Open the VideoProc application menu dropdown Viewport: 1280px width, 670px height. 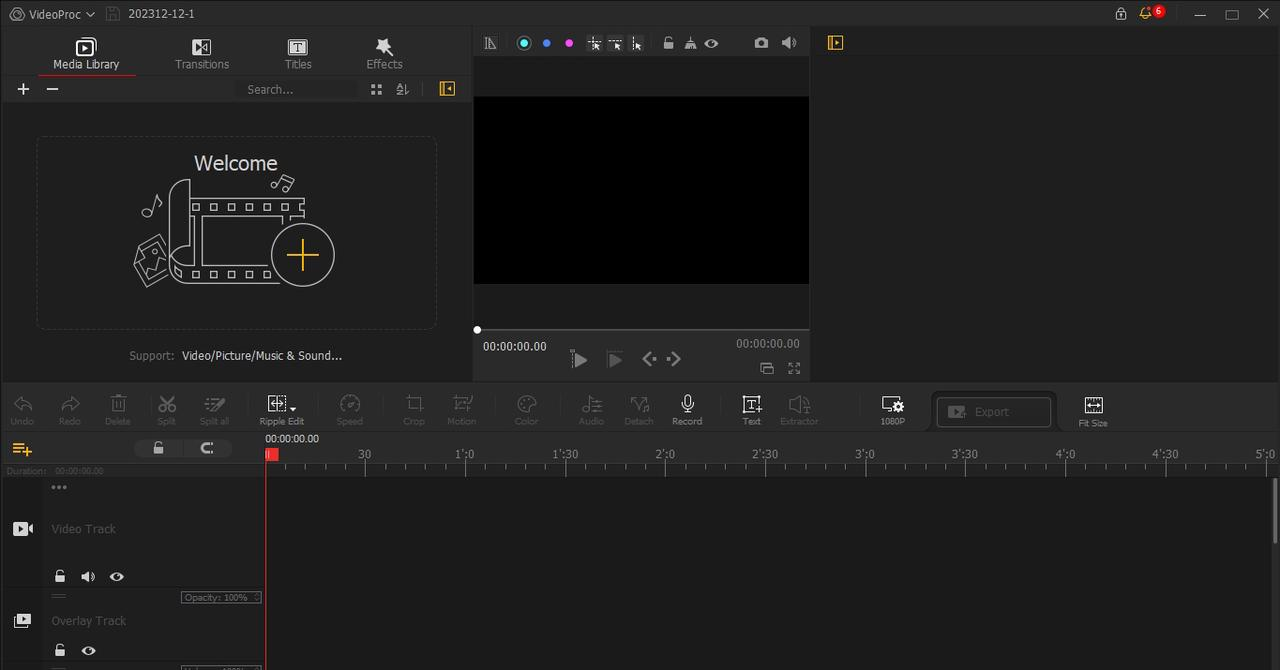tap(52, 14)
